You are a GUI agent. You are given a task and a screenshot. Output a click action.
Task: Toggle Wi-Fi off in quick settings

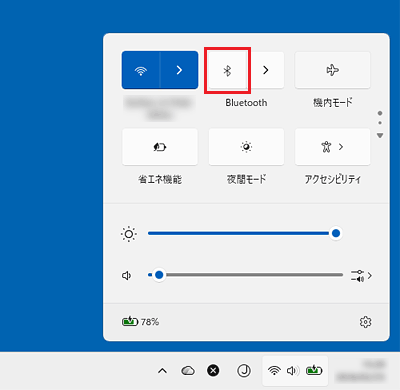(141, 70)
